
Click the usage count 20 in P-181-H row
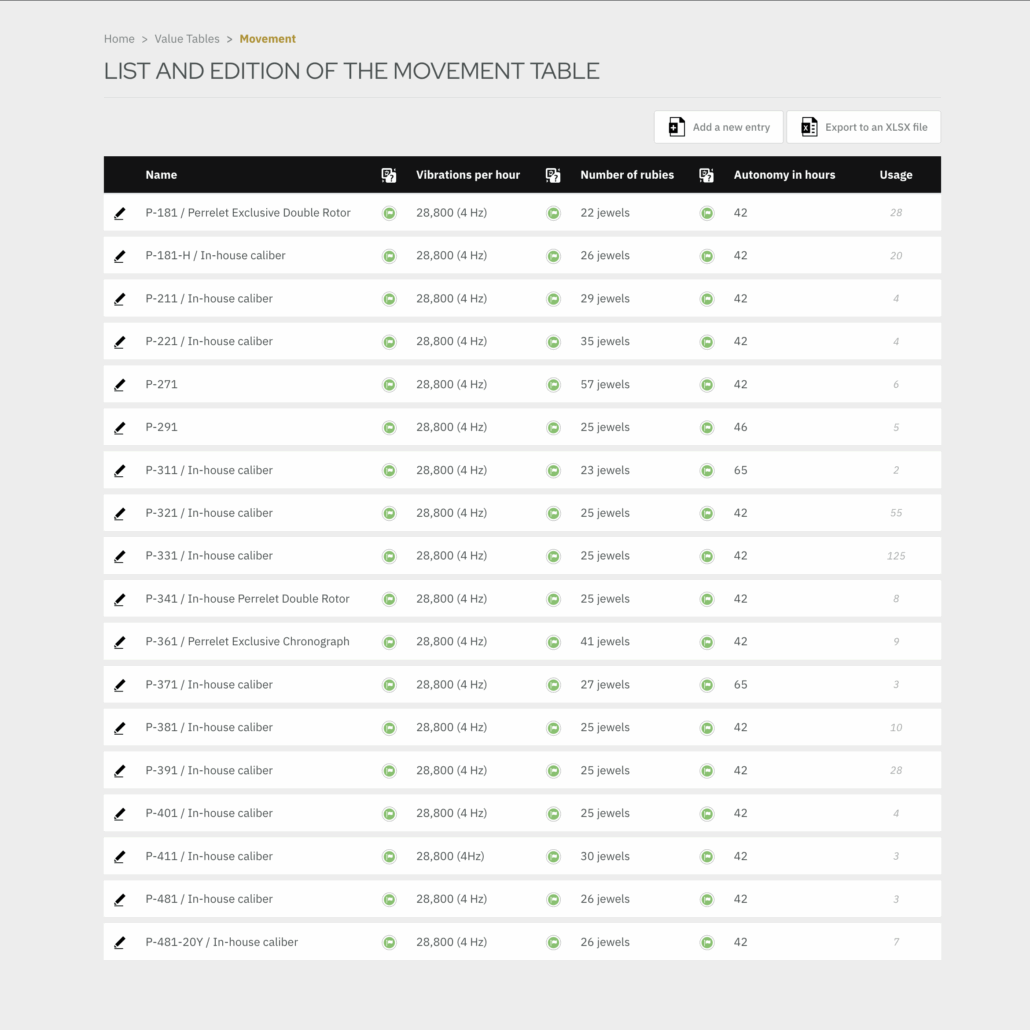point(896,256)
